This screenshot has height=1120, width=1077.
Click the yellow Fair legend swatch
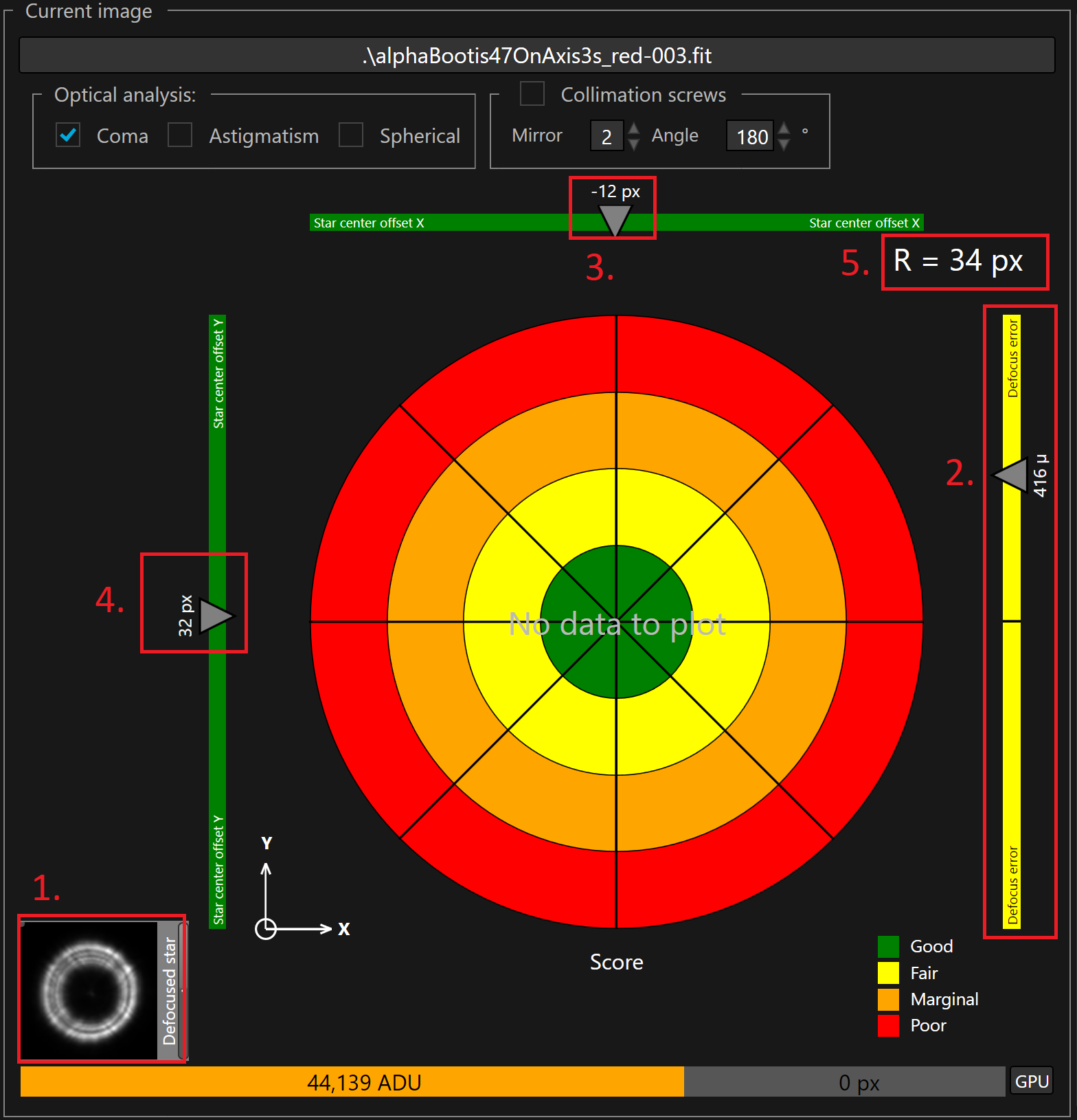[888, 973]
